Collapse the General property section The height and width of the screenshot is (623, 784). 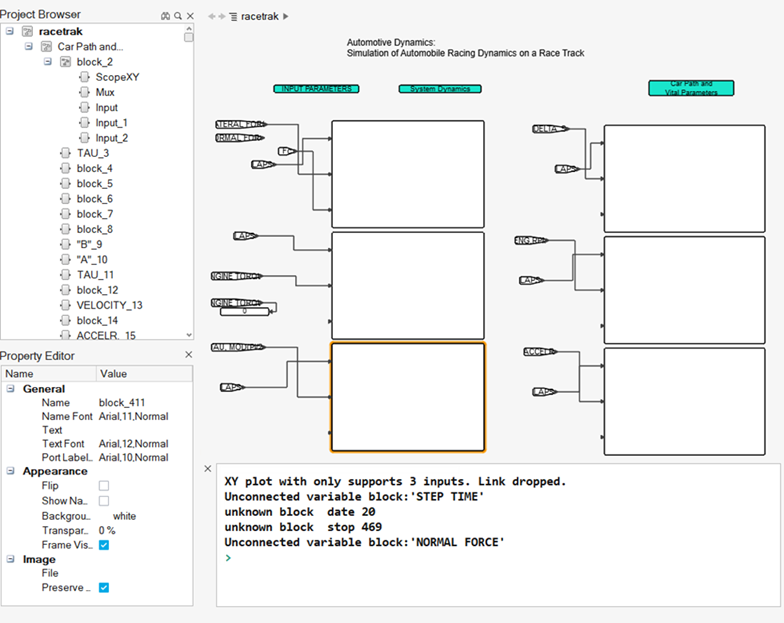10,389
